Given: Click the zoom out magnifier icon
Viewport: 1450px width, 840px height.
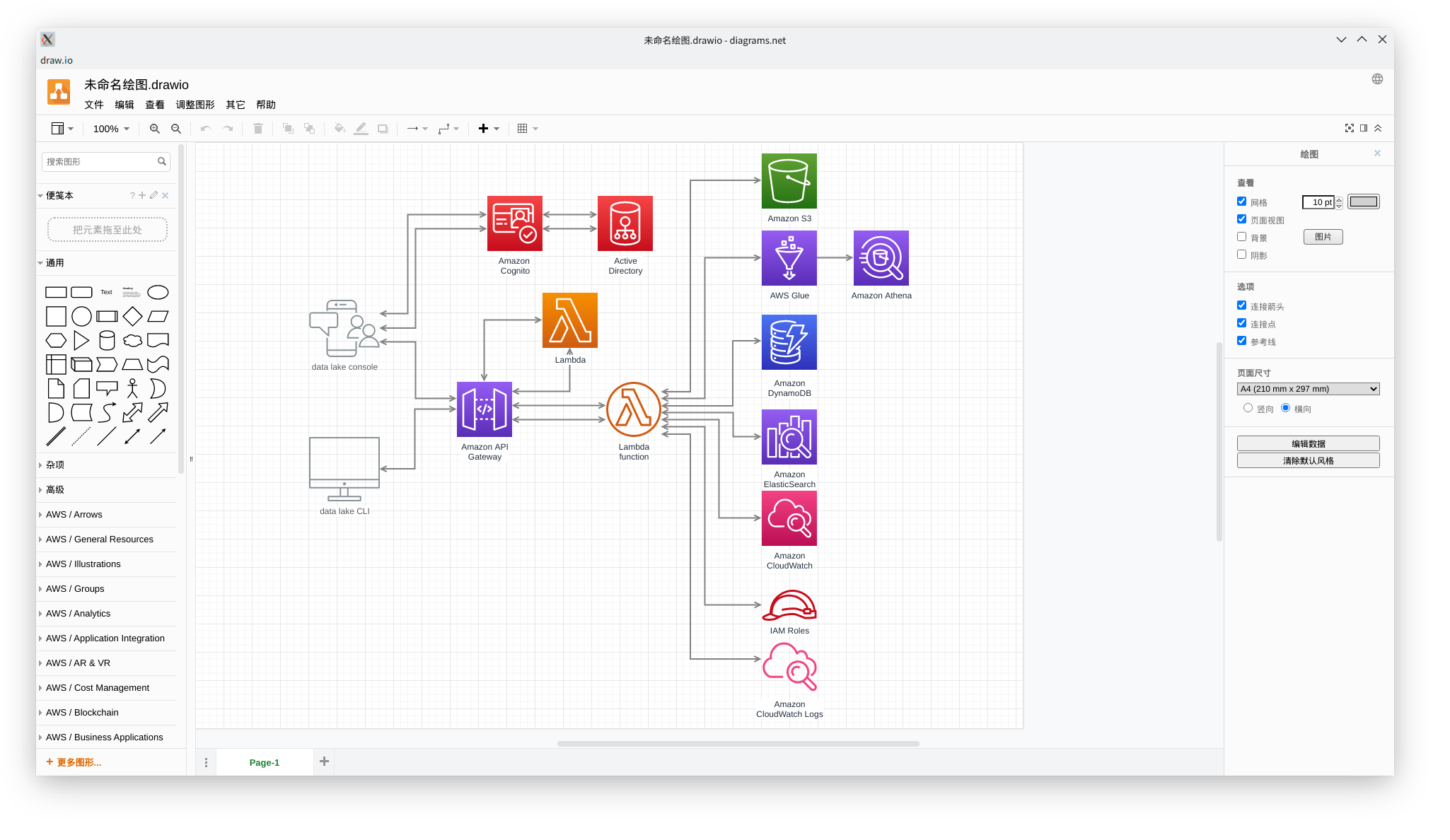Looking at the screenshot, I should tap(176, 129).
